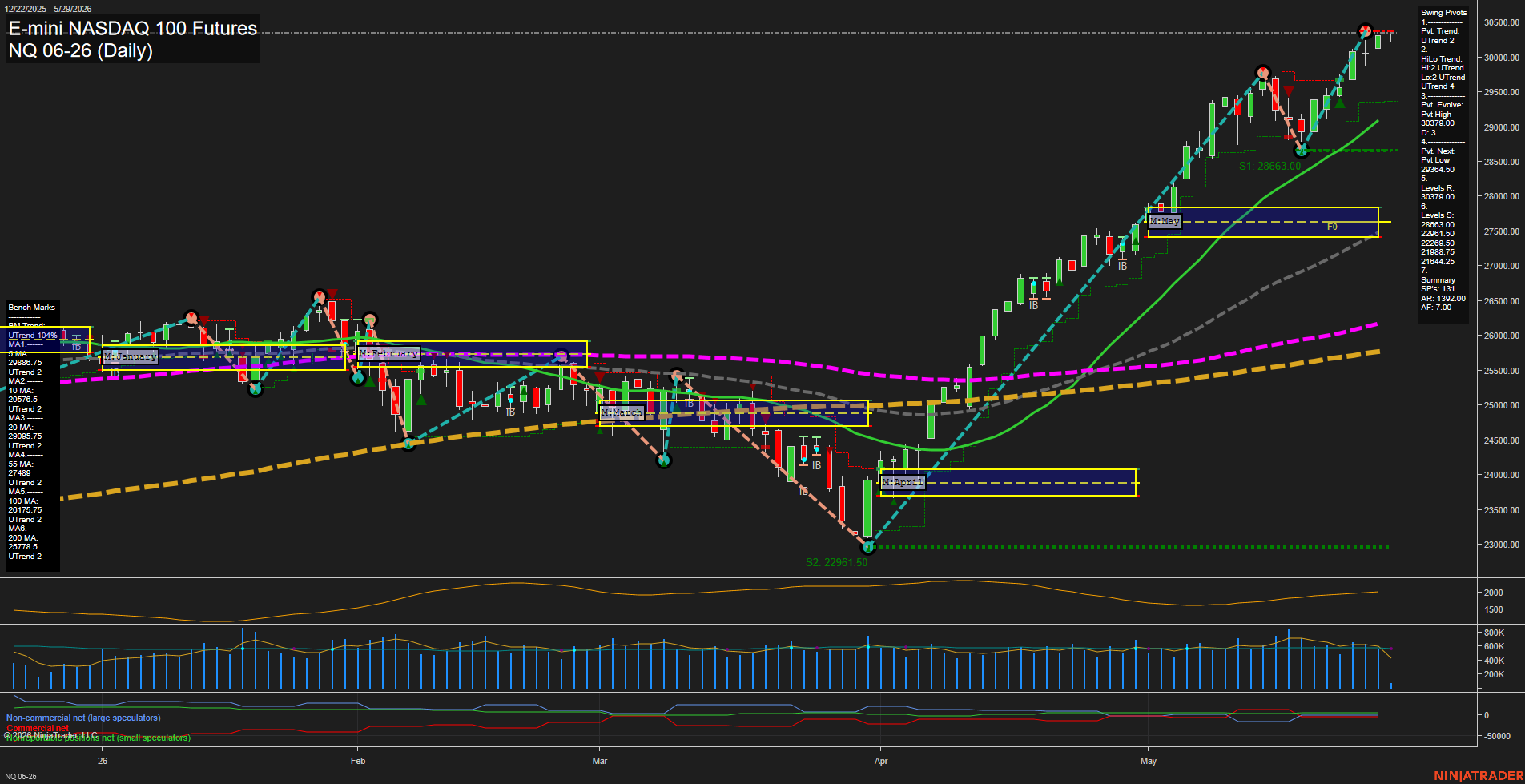Click the swing pivot low circle at S2 22961.50
The width and height of the screenshot is (1525, 784).
point(868,547)
